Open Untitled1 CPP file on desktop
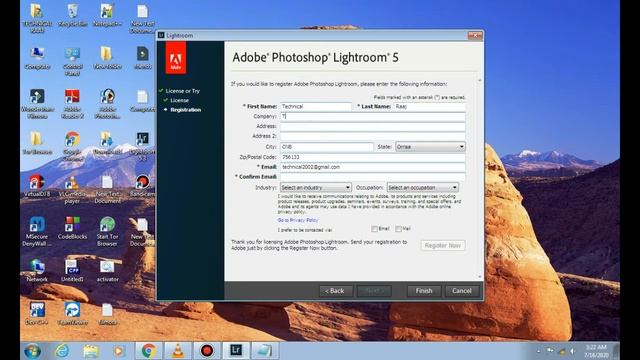The width and height of the screenshot is (640, 360). (x=72, y=270)
